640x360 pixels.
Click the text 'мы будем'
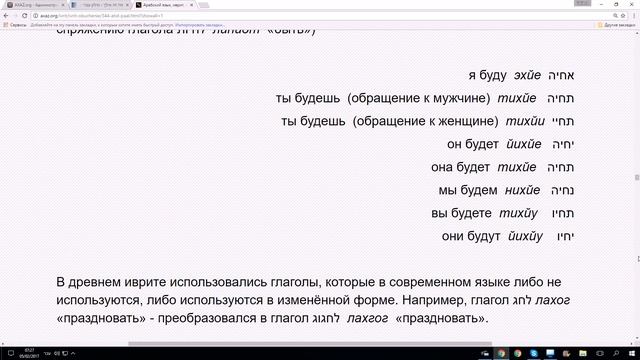point(468,190)
